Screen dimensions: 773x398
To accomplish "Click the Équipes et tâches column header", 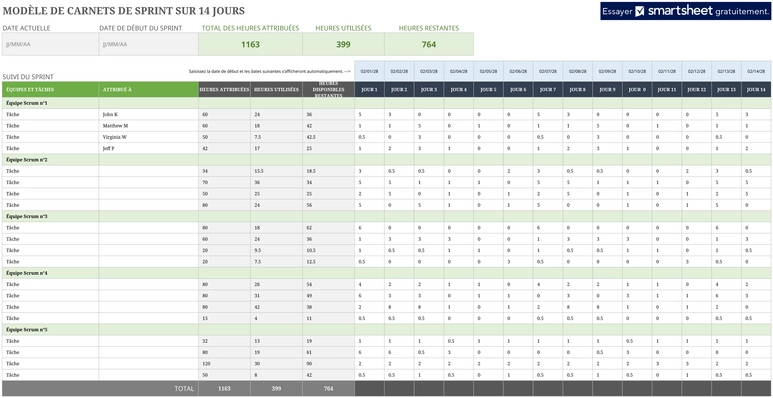I will (50, 90).
